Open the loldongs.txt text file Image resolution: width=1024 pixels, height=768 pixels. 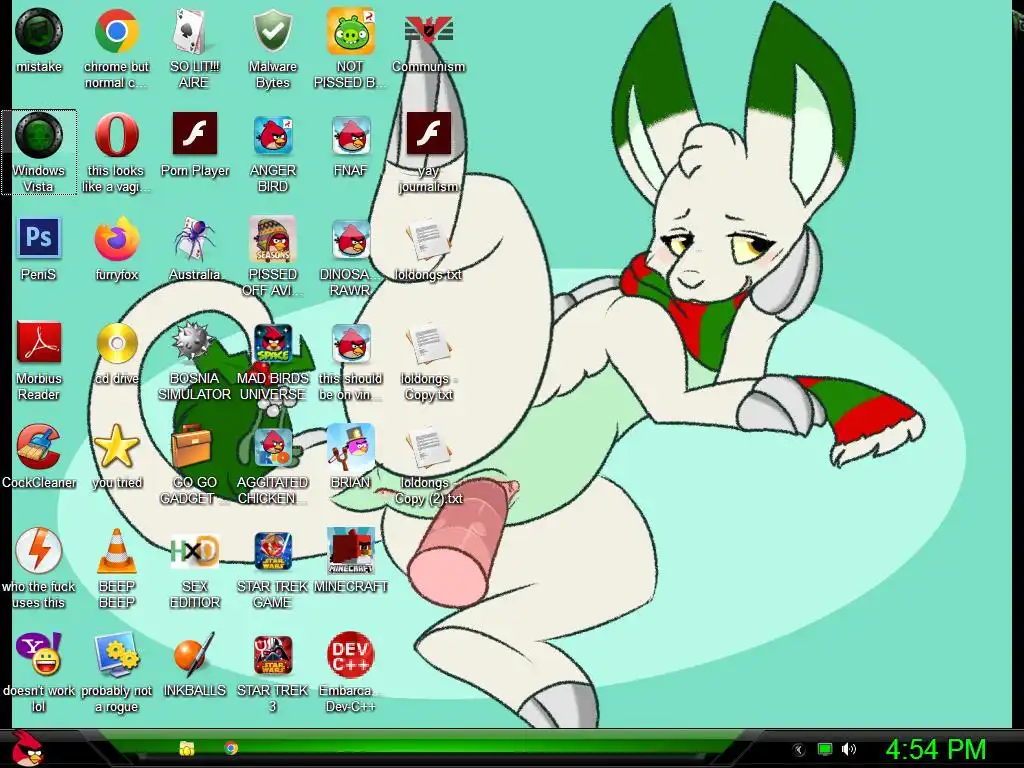428,239
